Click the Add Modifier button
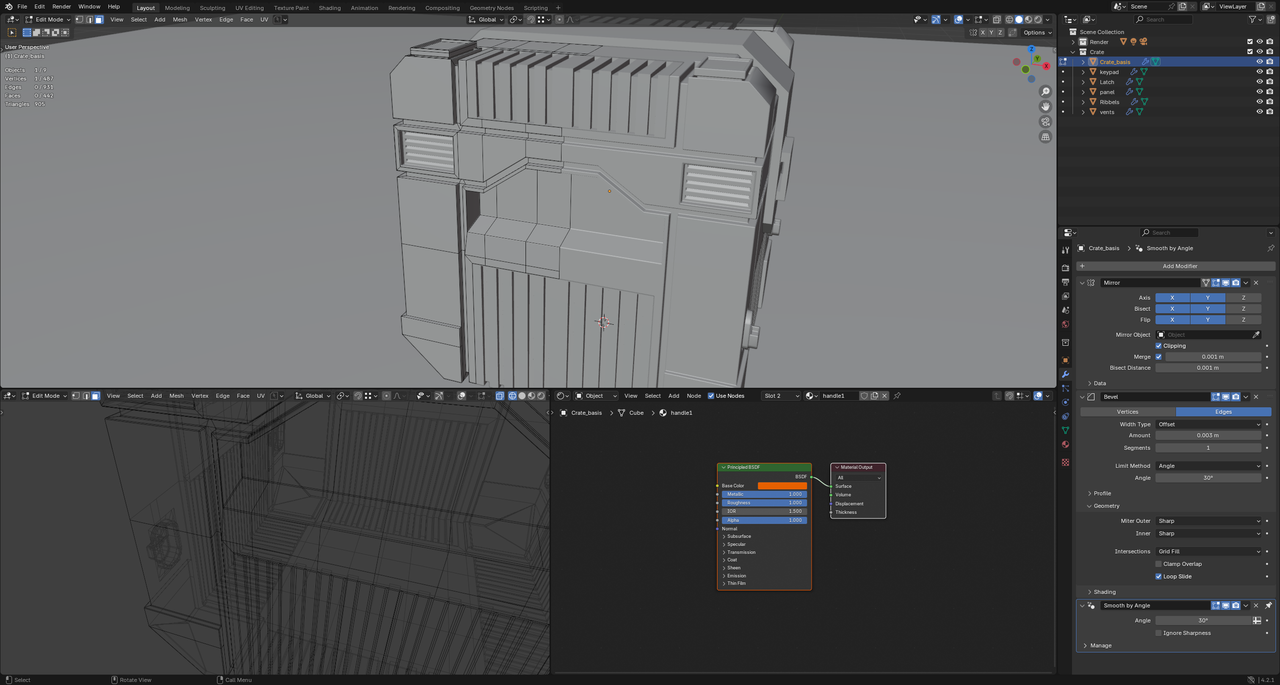The width and height of the screenshot is (1280, 685). 1179,266
